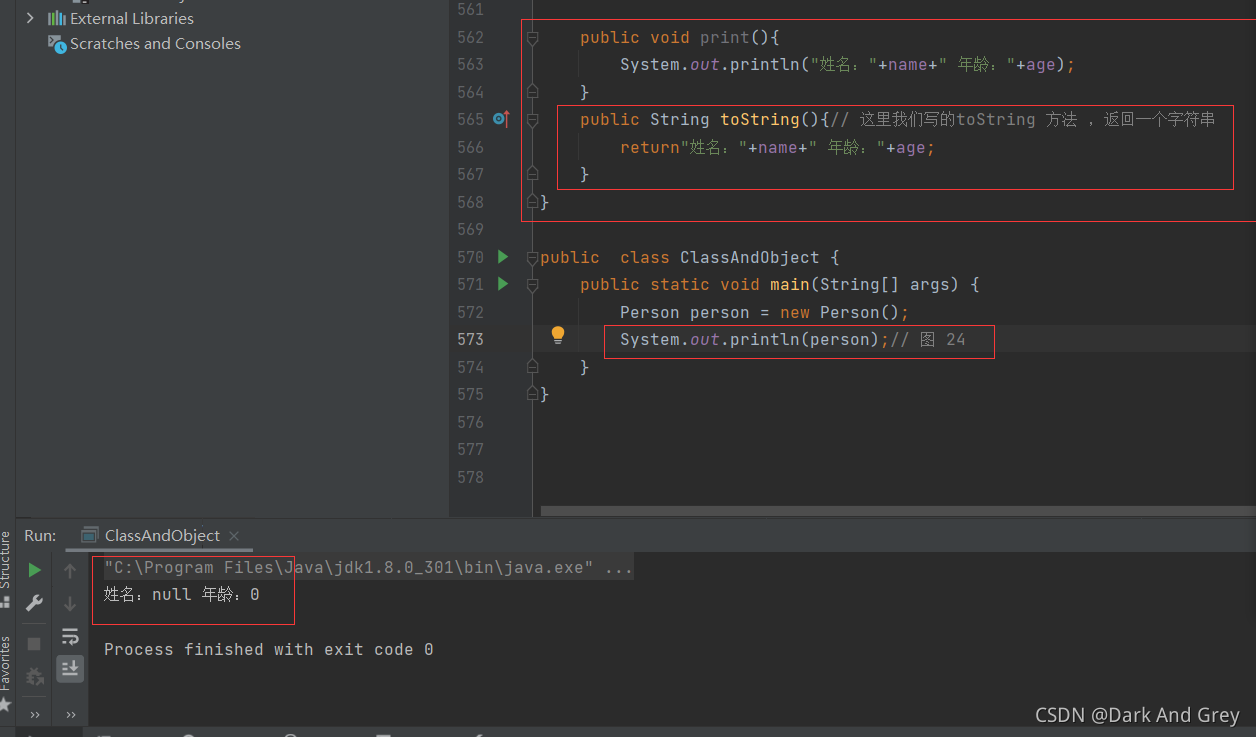Click the greyed bug-with-arrows icon in Run toolbar

click(x=35, y=677)
